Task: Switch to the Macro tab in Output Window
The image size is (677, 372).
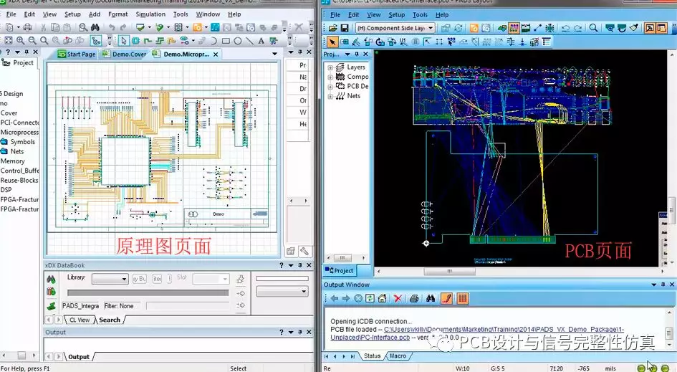Action: [x=398, y=356]
